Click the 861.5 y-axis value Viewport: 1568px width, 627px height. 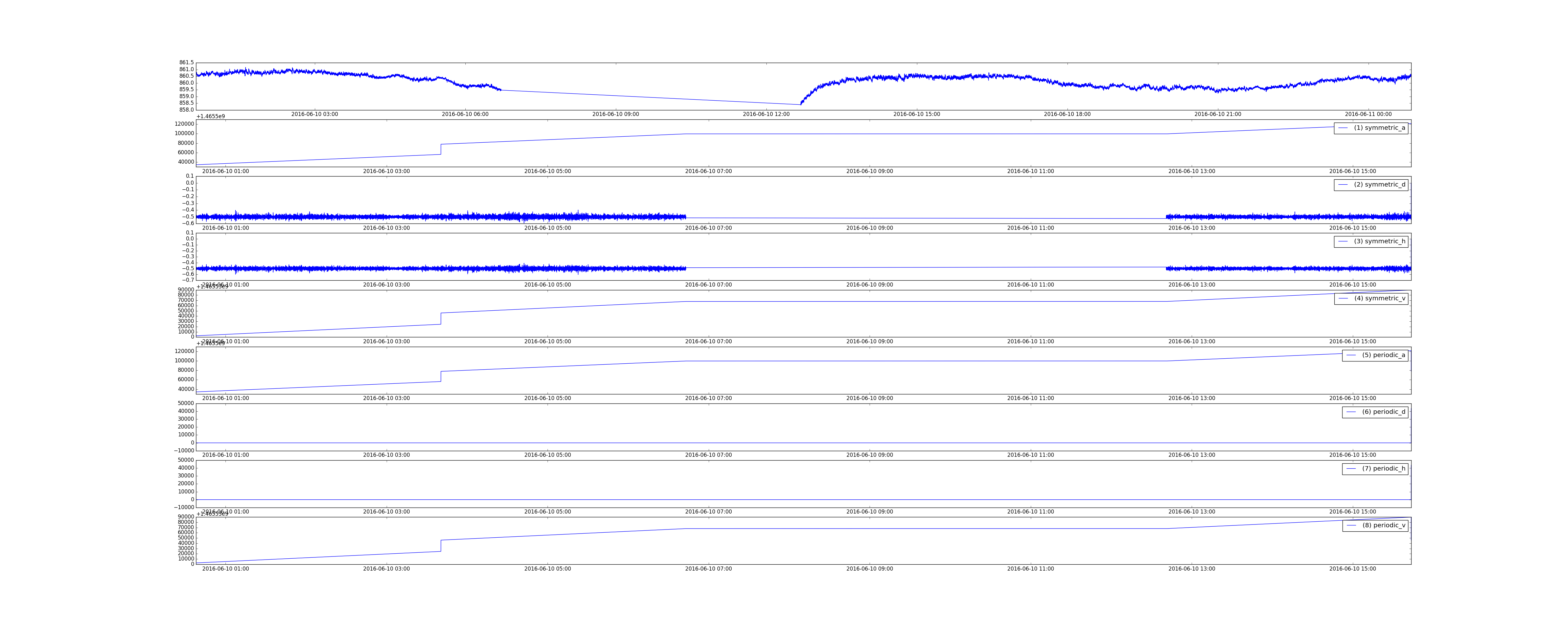[x=186, y=63]
